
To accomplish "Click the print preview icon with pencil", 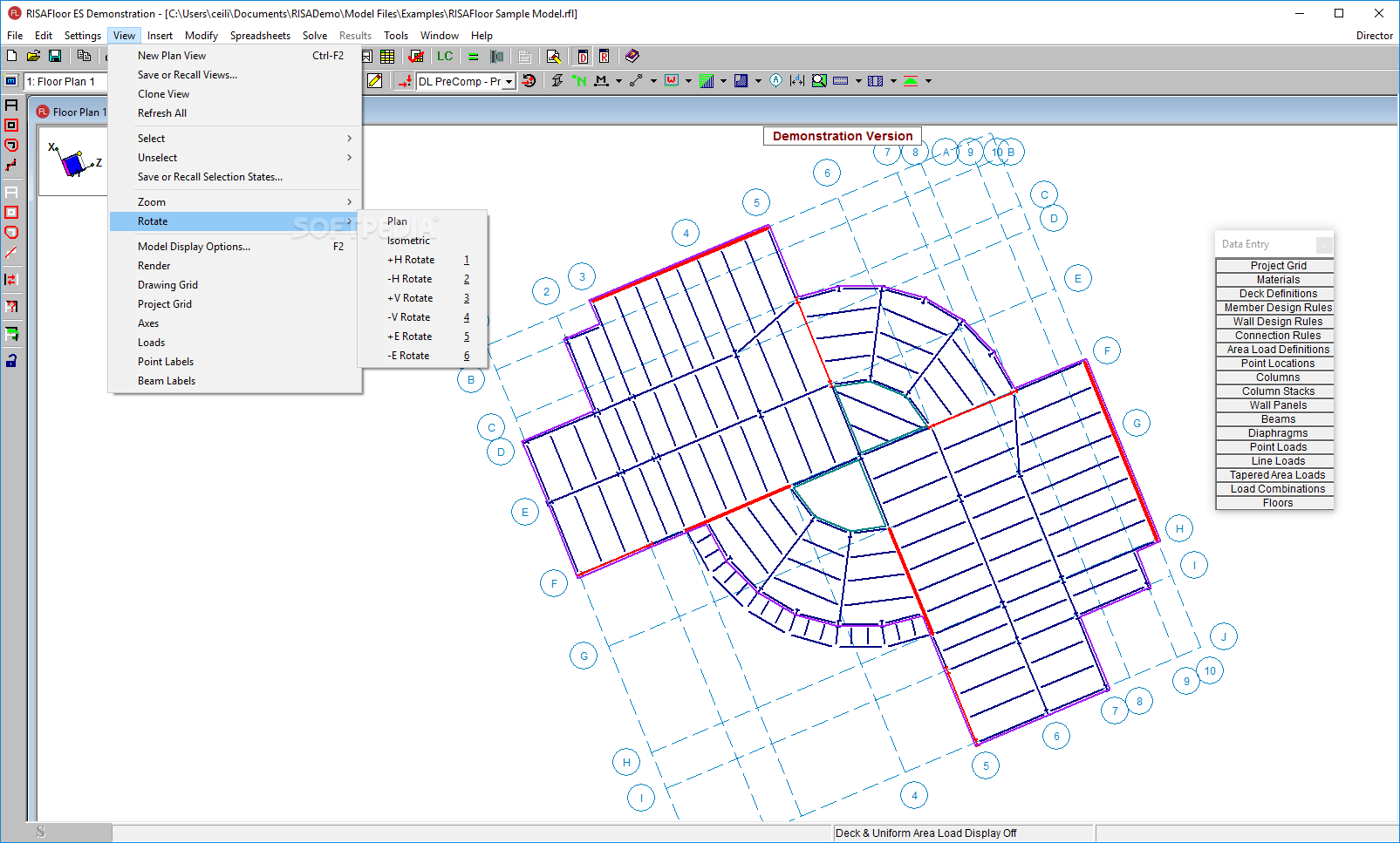I will pos(553,57).
